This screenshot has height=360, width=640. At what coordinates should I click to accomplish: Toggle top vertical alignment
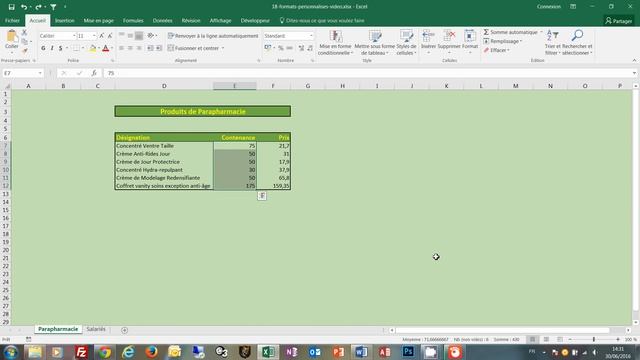tap(122, 36)
